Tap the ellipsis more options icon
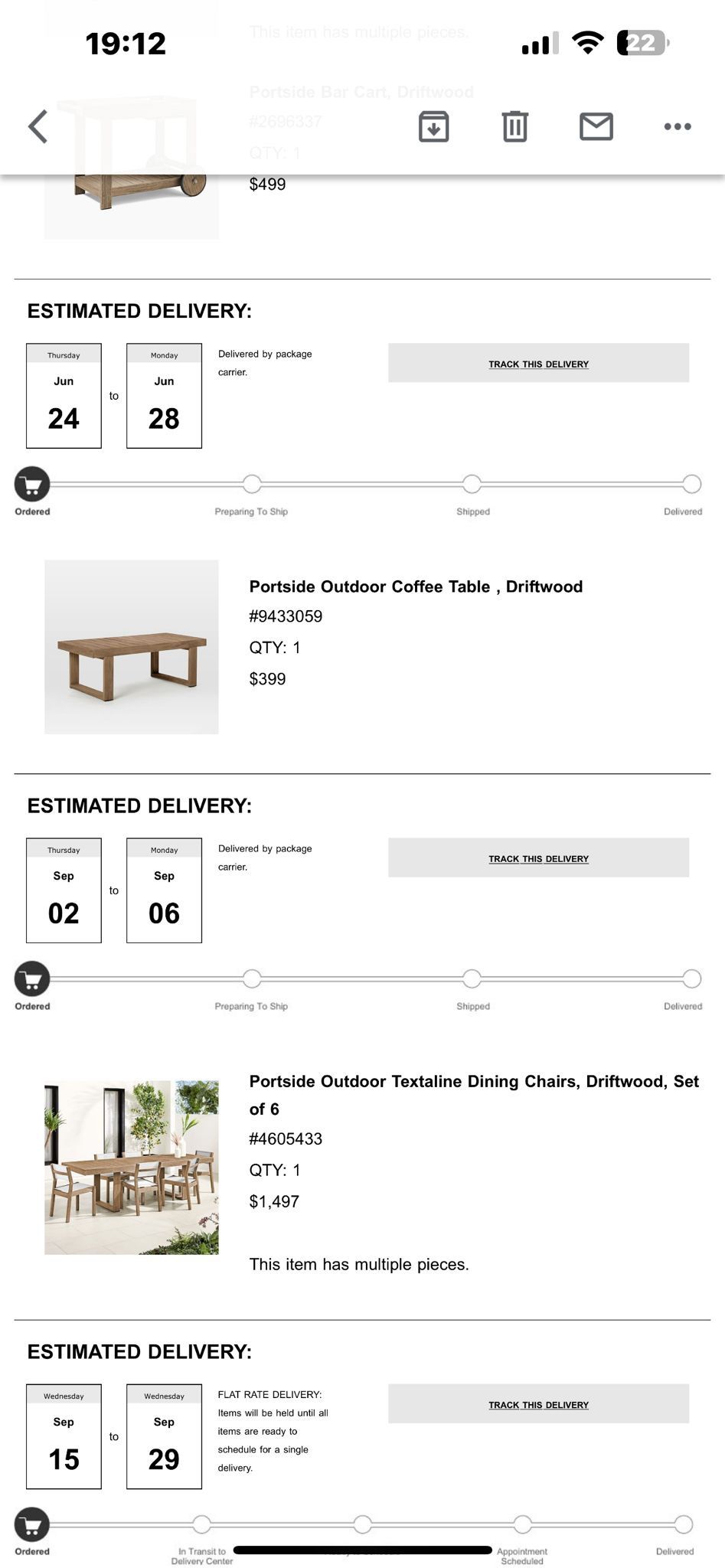The image size is (725, 1568). tap(675, 127)
